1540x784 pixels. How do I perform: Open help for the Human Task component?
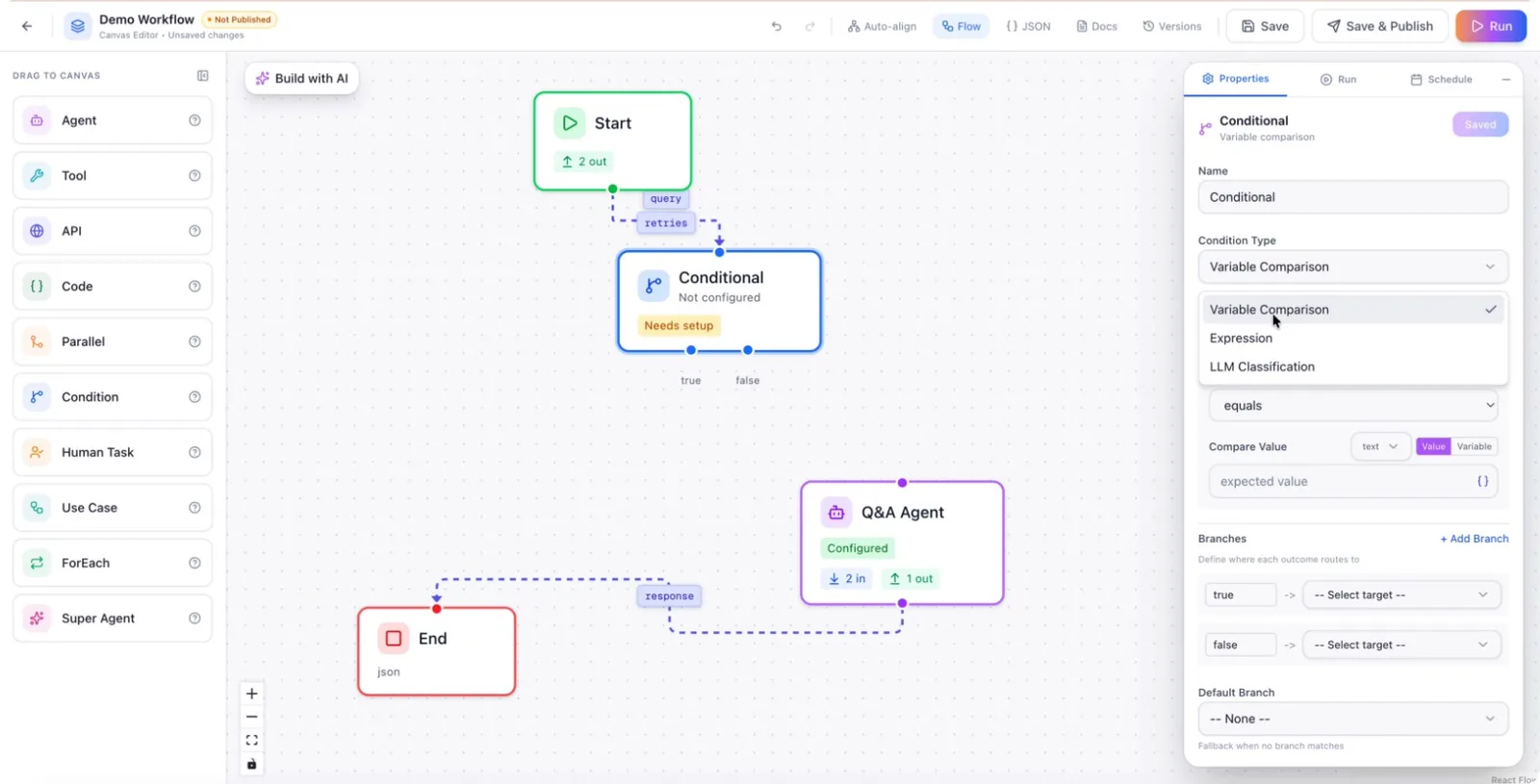point(194,452)
